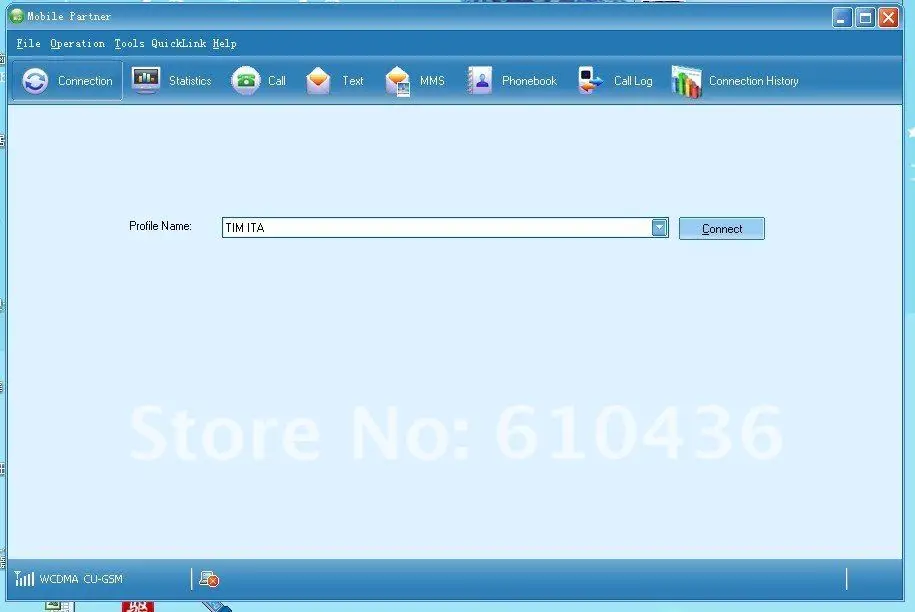
Task: Open the Phonebook contact icon
Action: pos(480,80)
